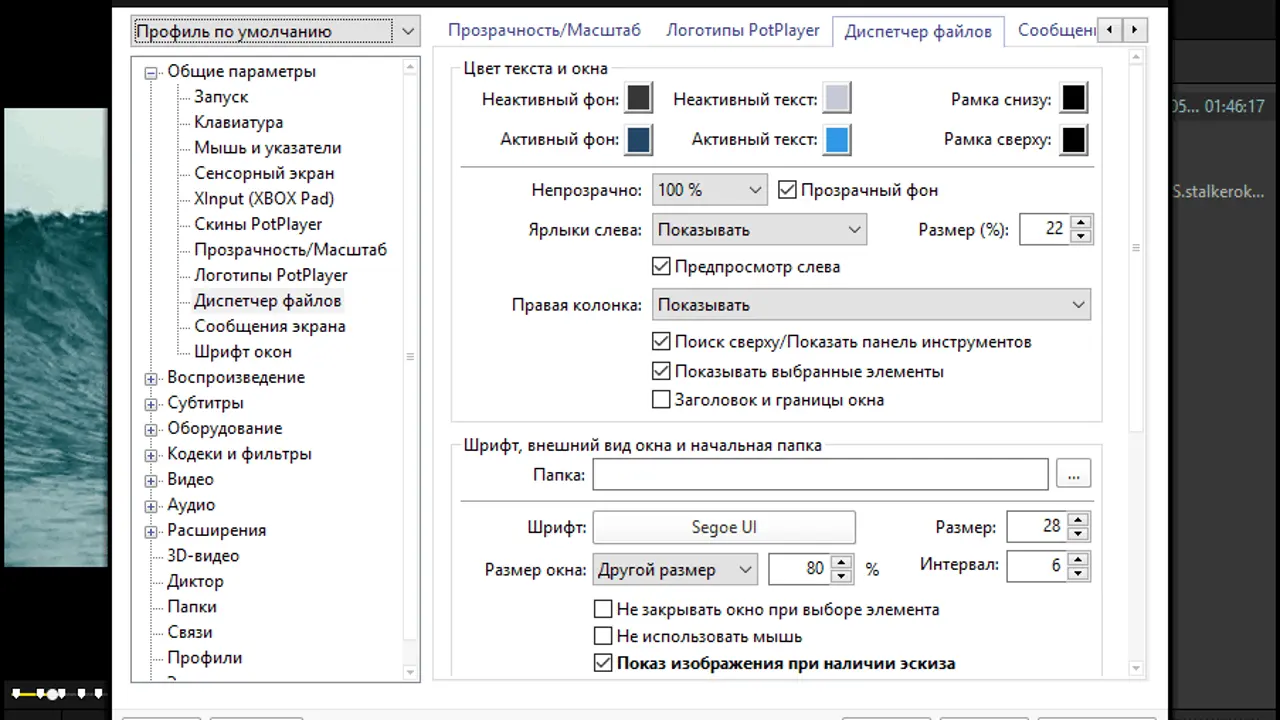Image resolution: width=1280 pixels, height=720 pixels.
Task: Open the Неактивный фон color swatch
Action: click(638, 99)
